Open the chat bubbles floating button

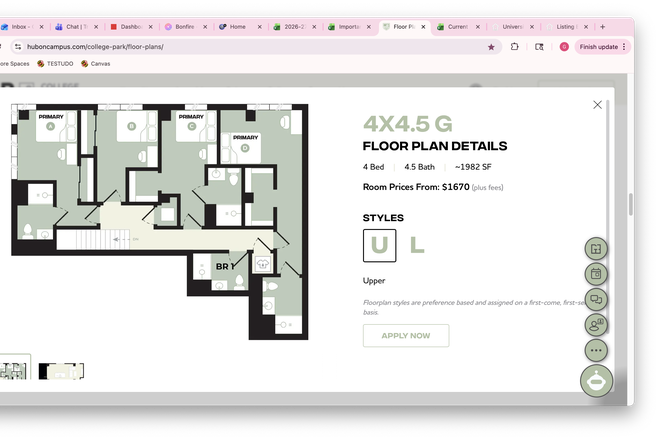coord(596,299)
